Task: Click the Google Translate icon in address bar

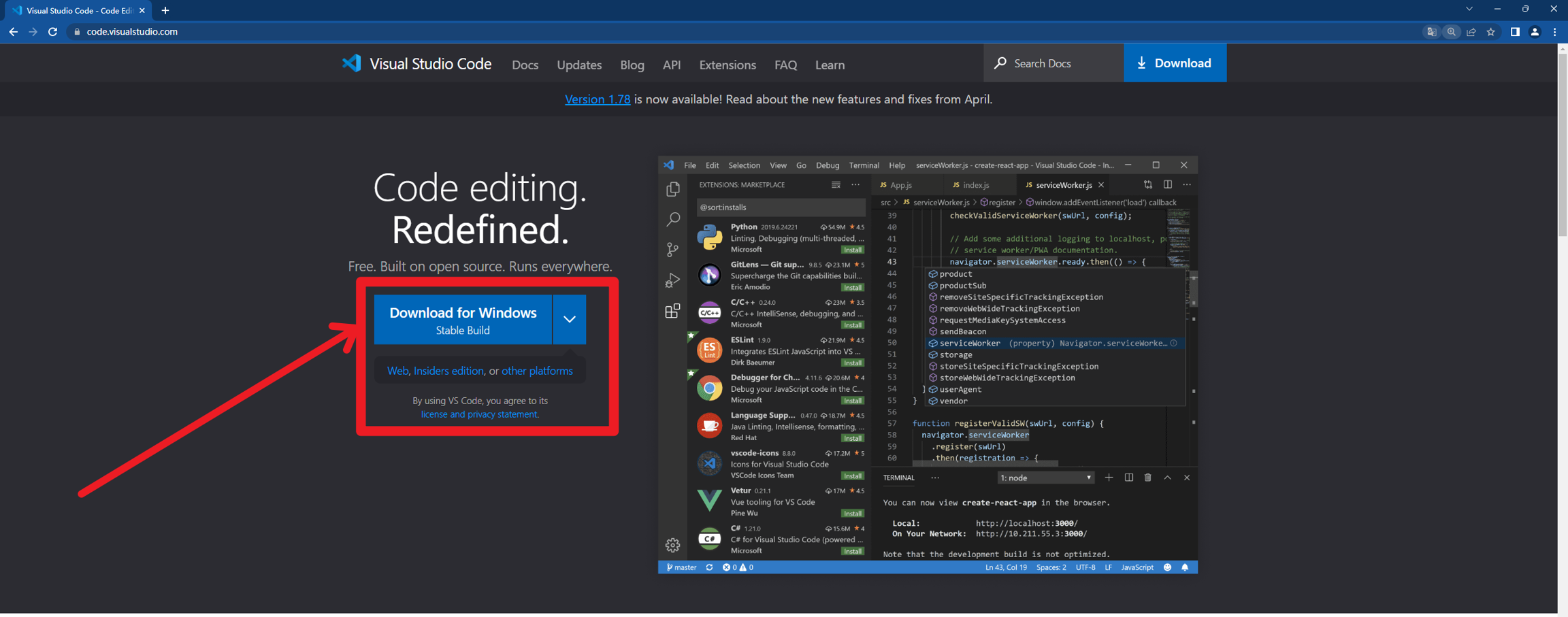Action: point(1432,32)
